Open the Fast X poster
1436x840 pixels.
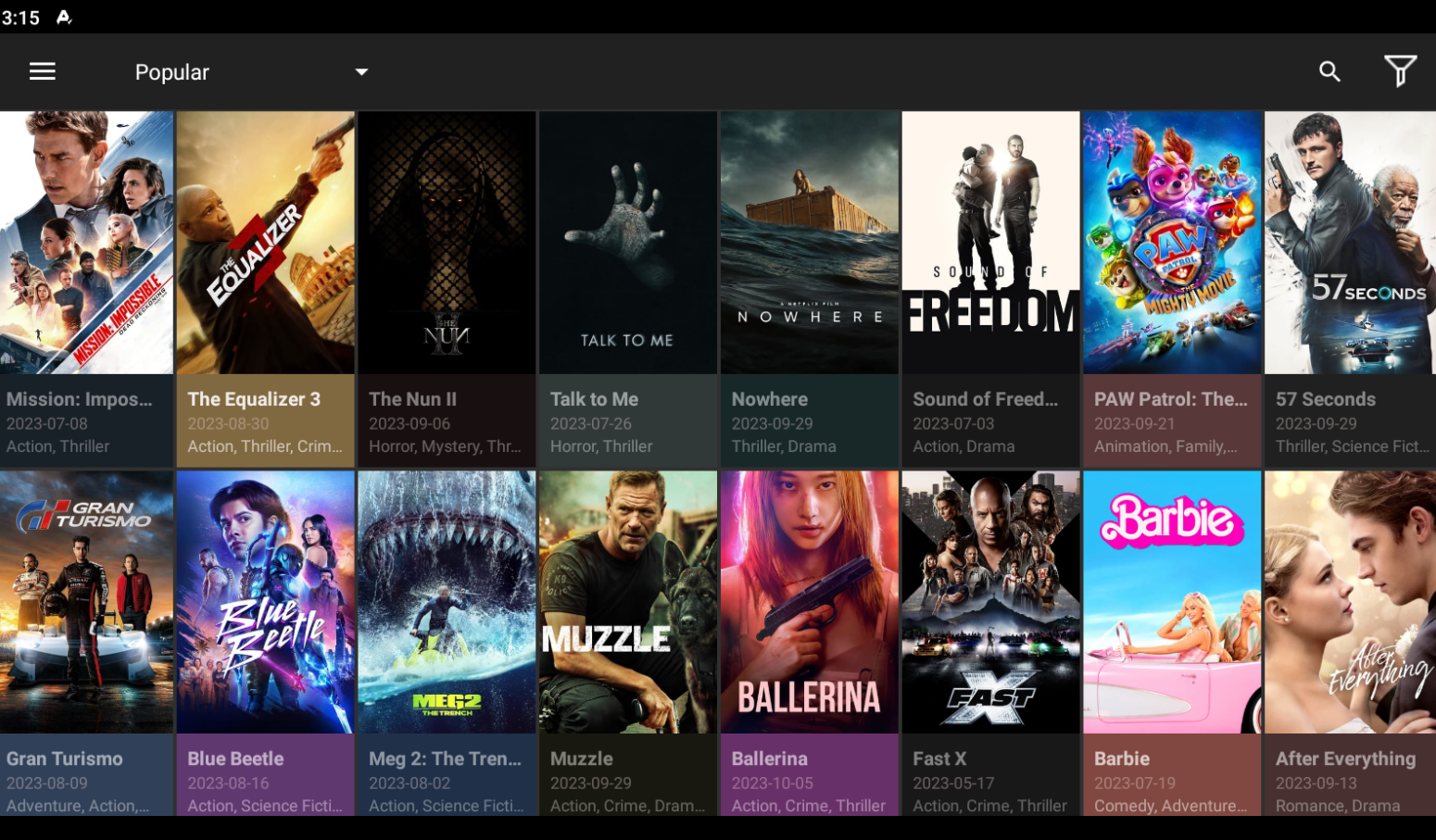[x=991, y=602]
